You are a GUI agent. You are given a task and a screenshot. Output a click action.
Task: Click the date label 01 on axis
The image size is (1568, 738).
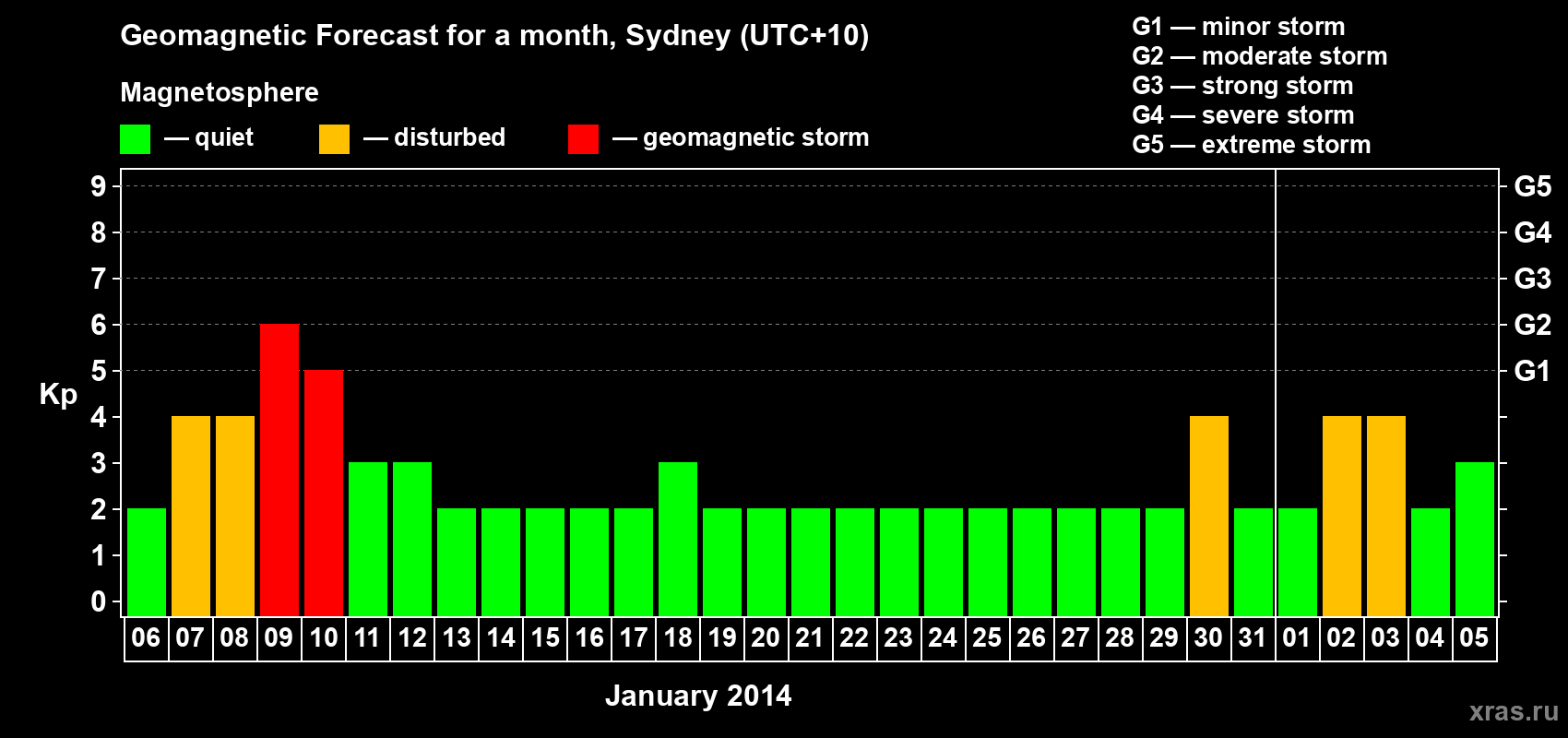(1297, 637)
